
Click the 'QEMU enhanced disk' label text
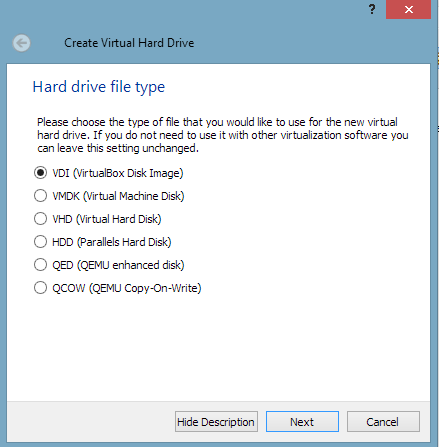click(131, 265)
